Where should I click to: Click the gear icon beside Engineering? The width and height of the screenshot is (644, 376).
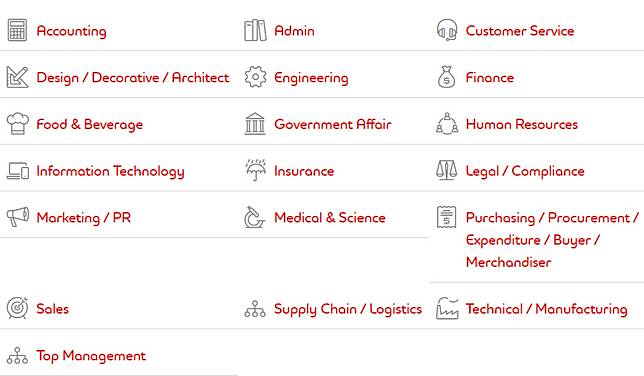255,77
